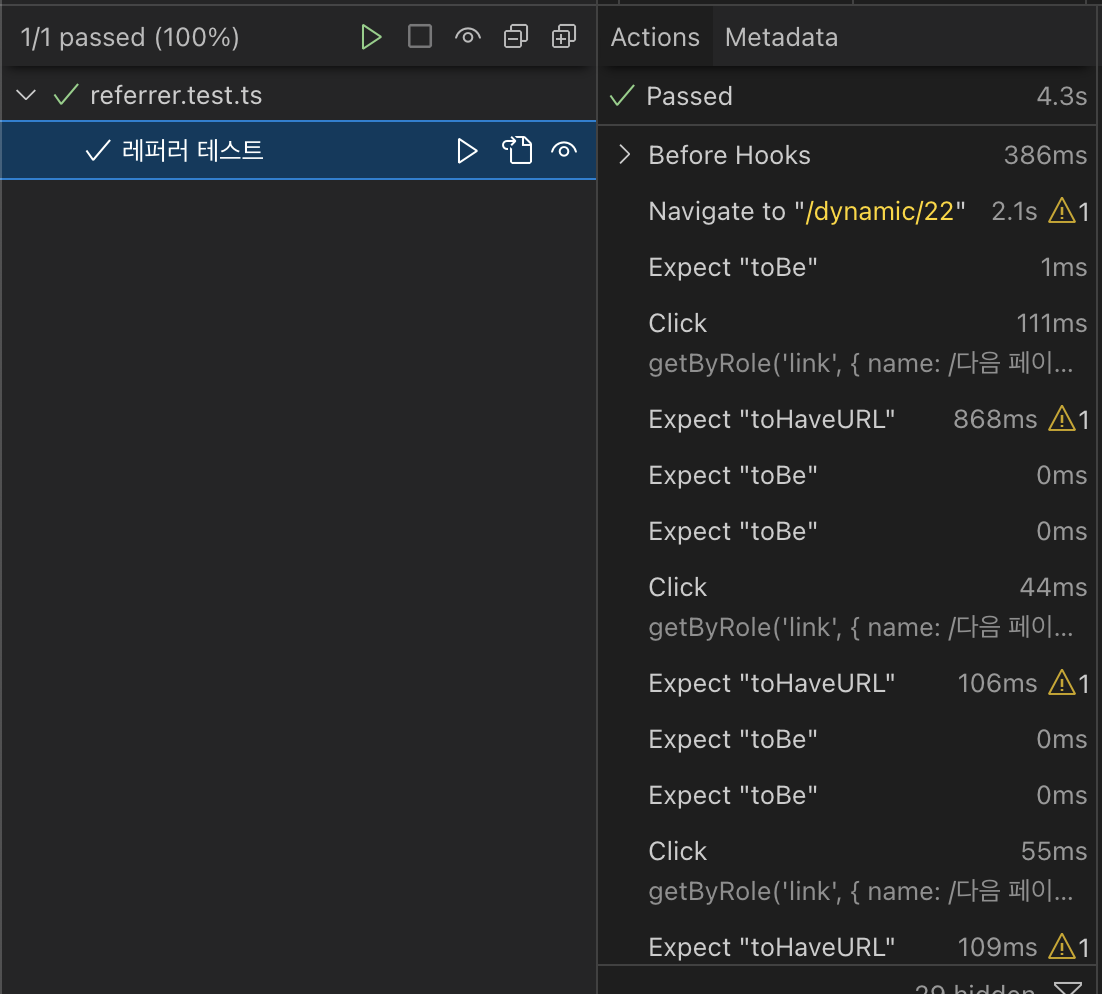The image size is (1102, 994).
Task: Run the 레퍼러 테스트 test via its play icon
Action: point(467,151)
